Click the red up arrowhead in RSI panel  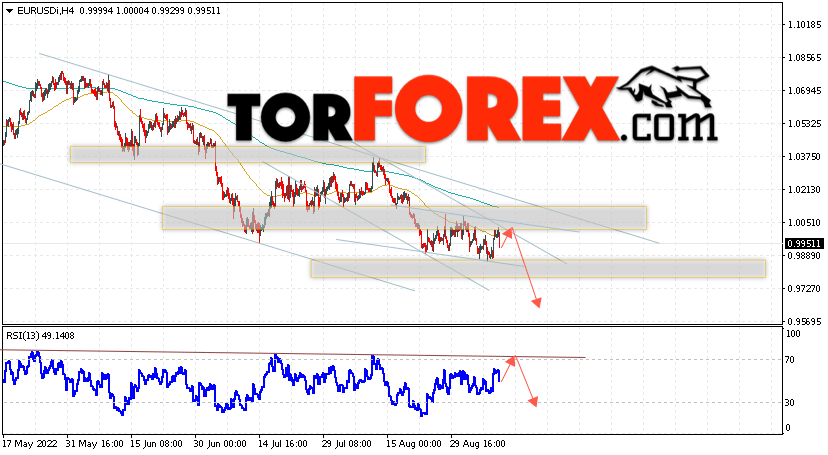511,361
